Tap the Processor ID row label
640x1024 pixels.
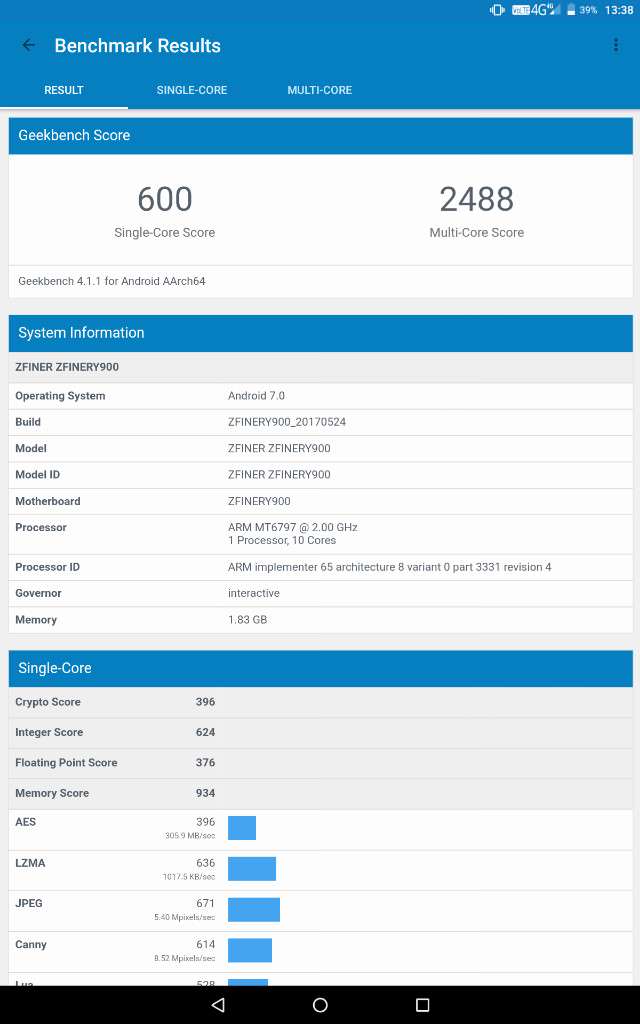point(48,568)
